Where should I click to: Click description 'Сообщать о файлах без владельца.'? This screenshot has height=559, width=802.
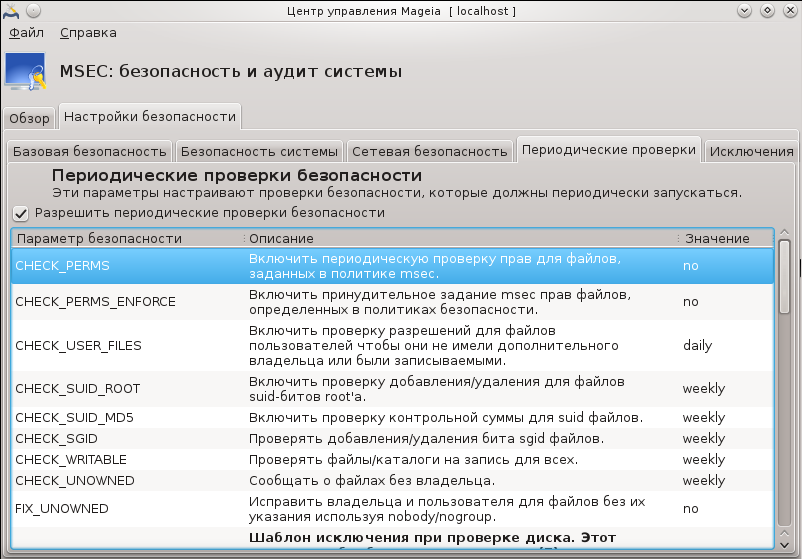[372, 481]
